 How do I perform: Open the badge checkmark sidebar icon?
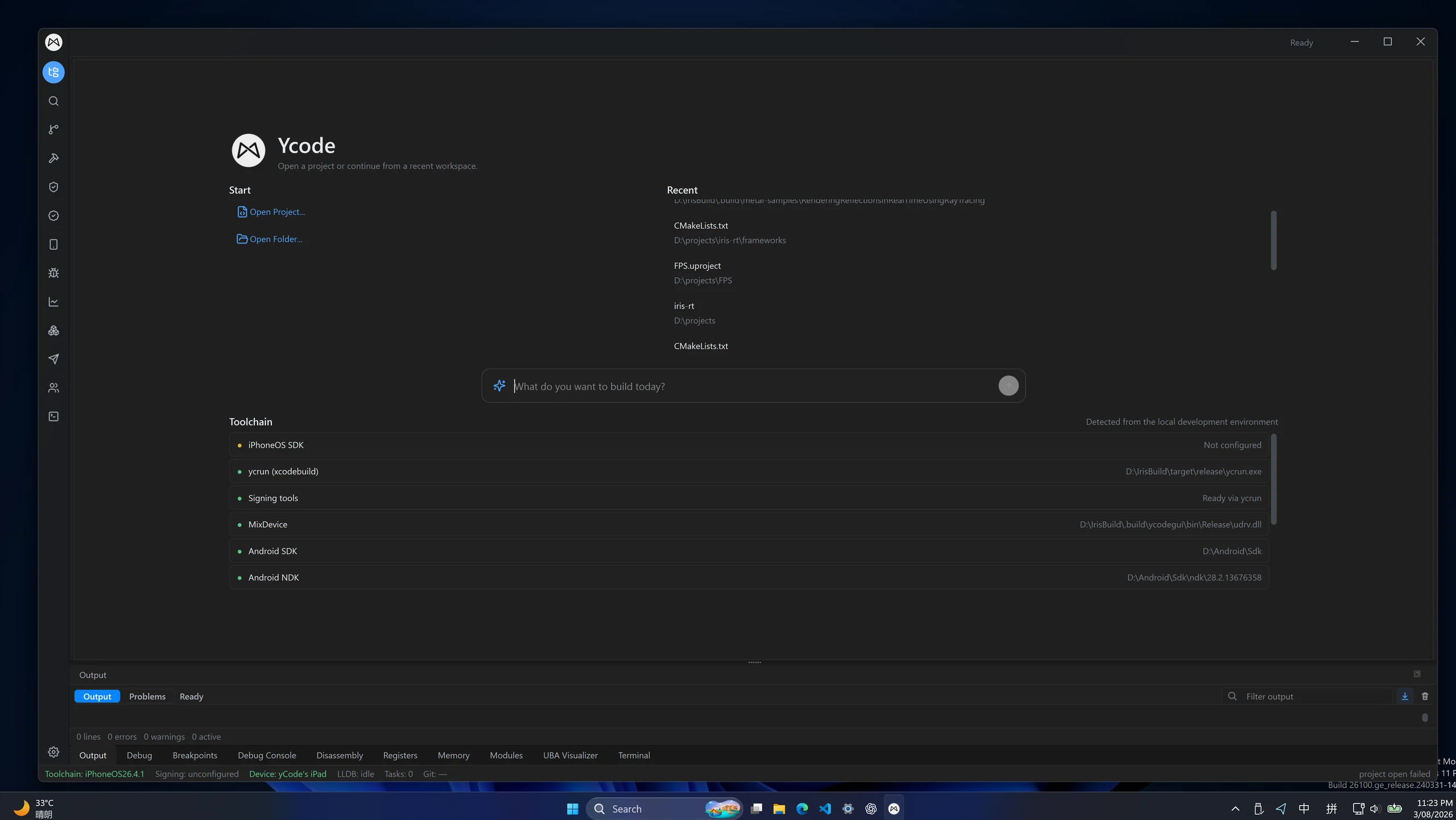pyautogui.click(x=53, y=216)
